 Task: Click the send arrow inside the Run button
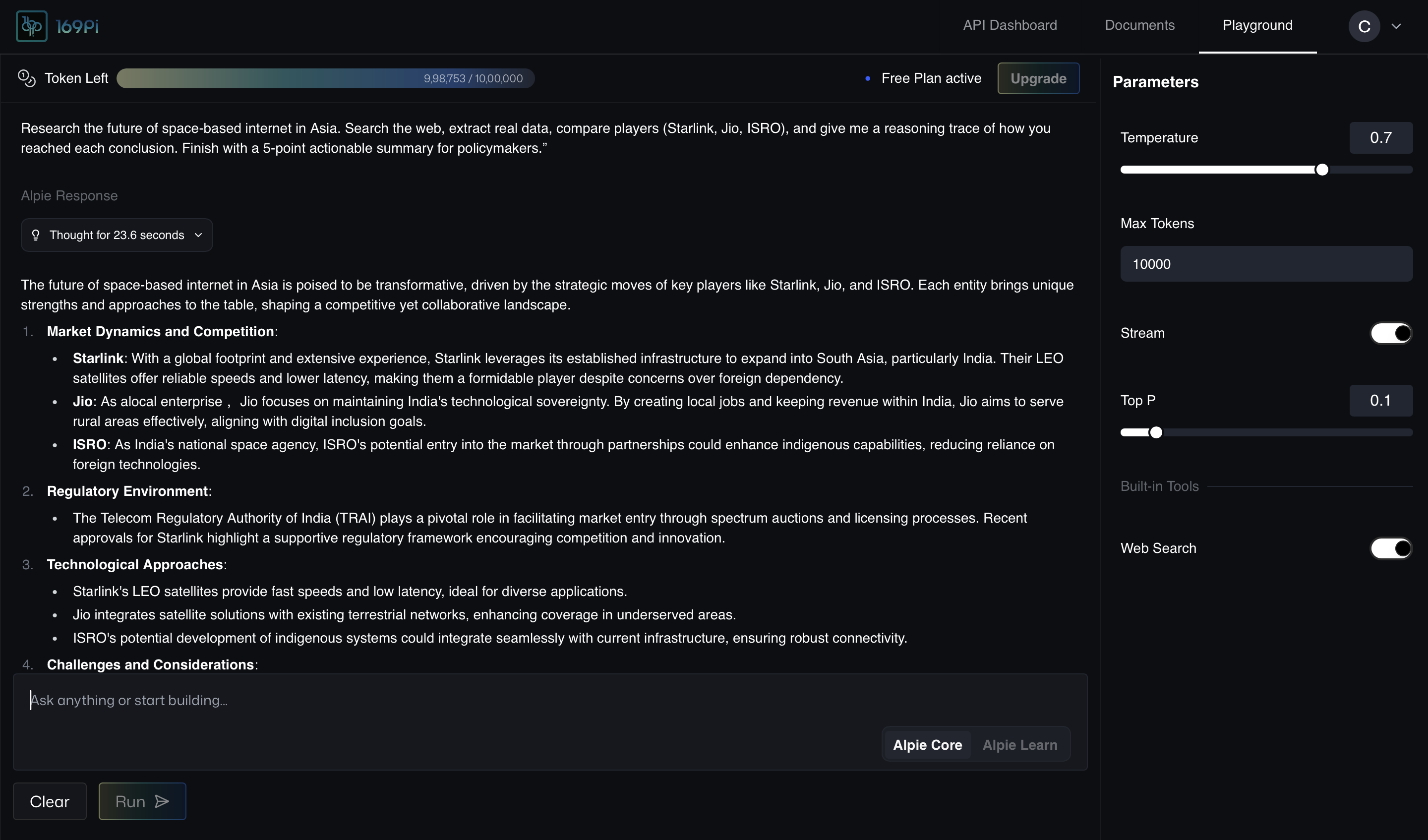pos(162,801)
